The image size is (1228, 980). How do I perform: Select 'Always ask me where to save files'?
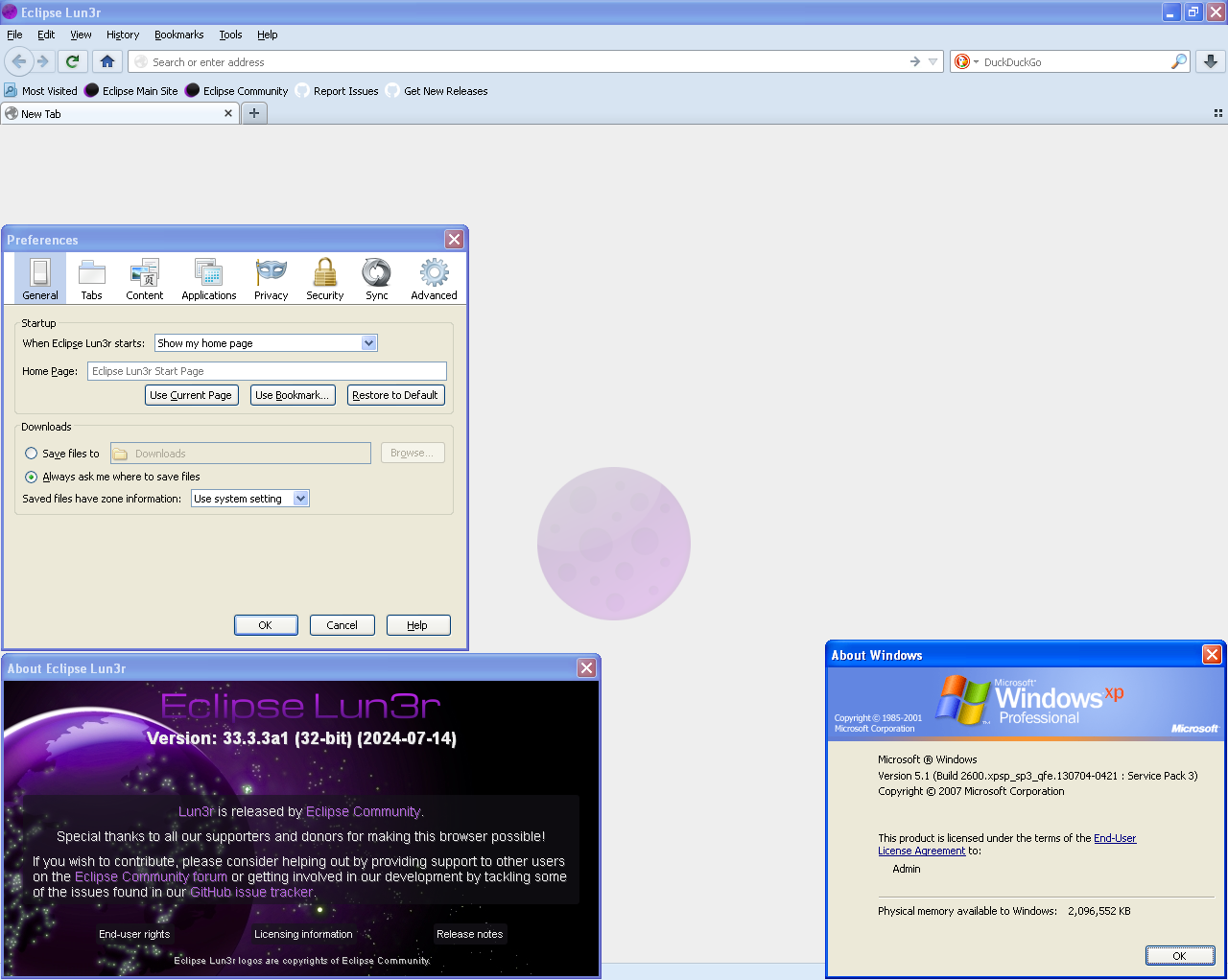[32, 477]
